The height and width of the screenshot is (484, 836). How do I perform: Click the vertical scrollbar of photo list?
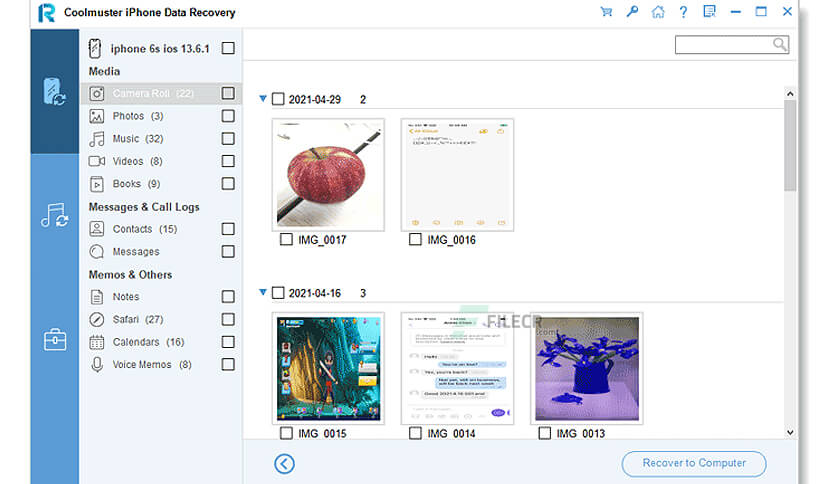[790, 150]
